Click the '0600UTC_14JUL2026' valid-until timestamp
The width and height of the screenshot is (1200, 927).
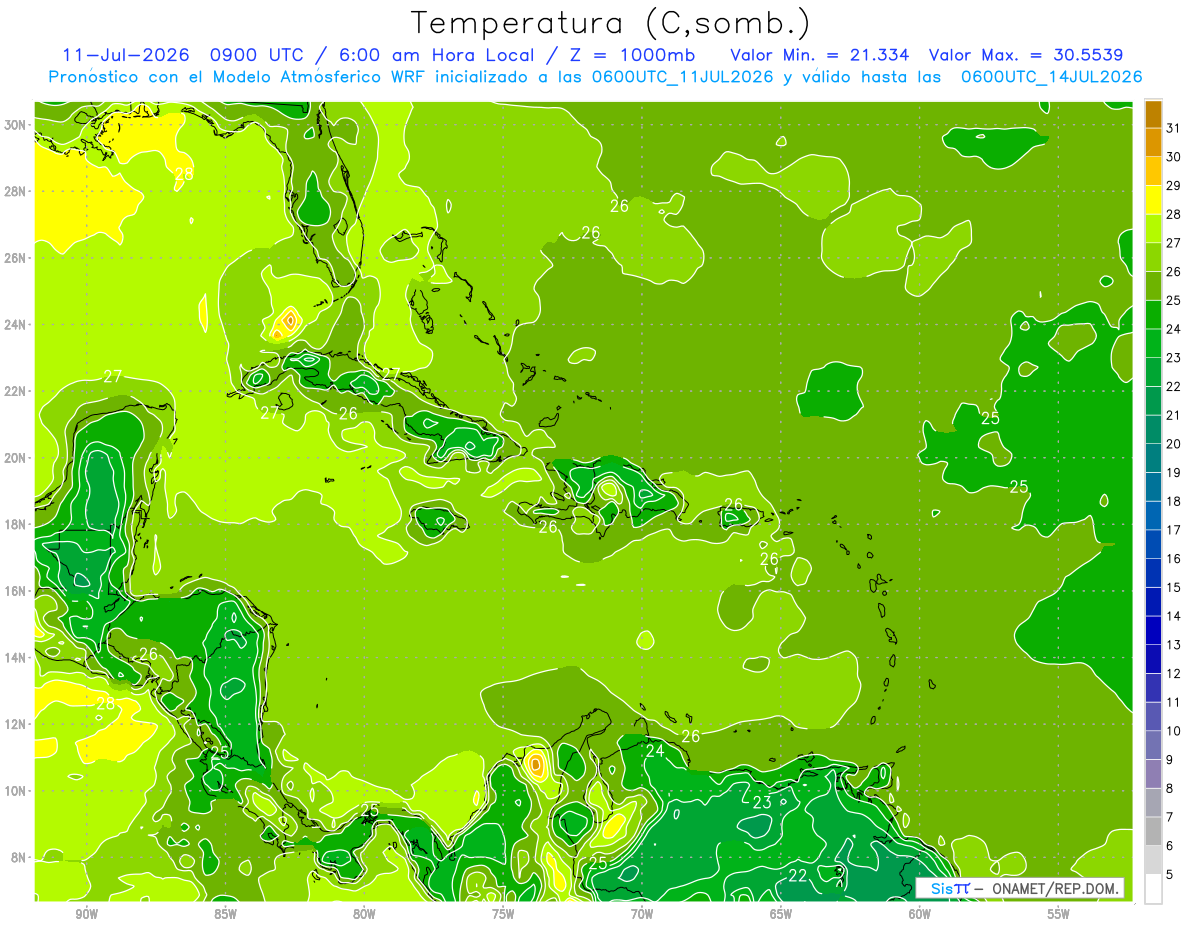click(1052, 77)
